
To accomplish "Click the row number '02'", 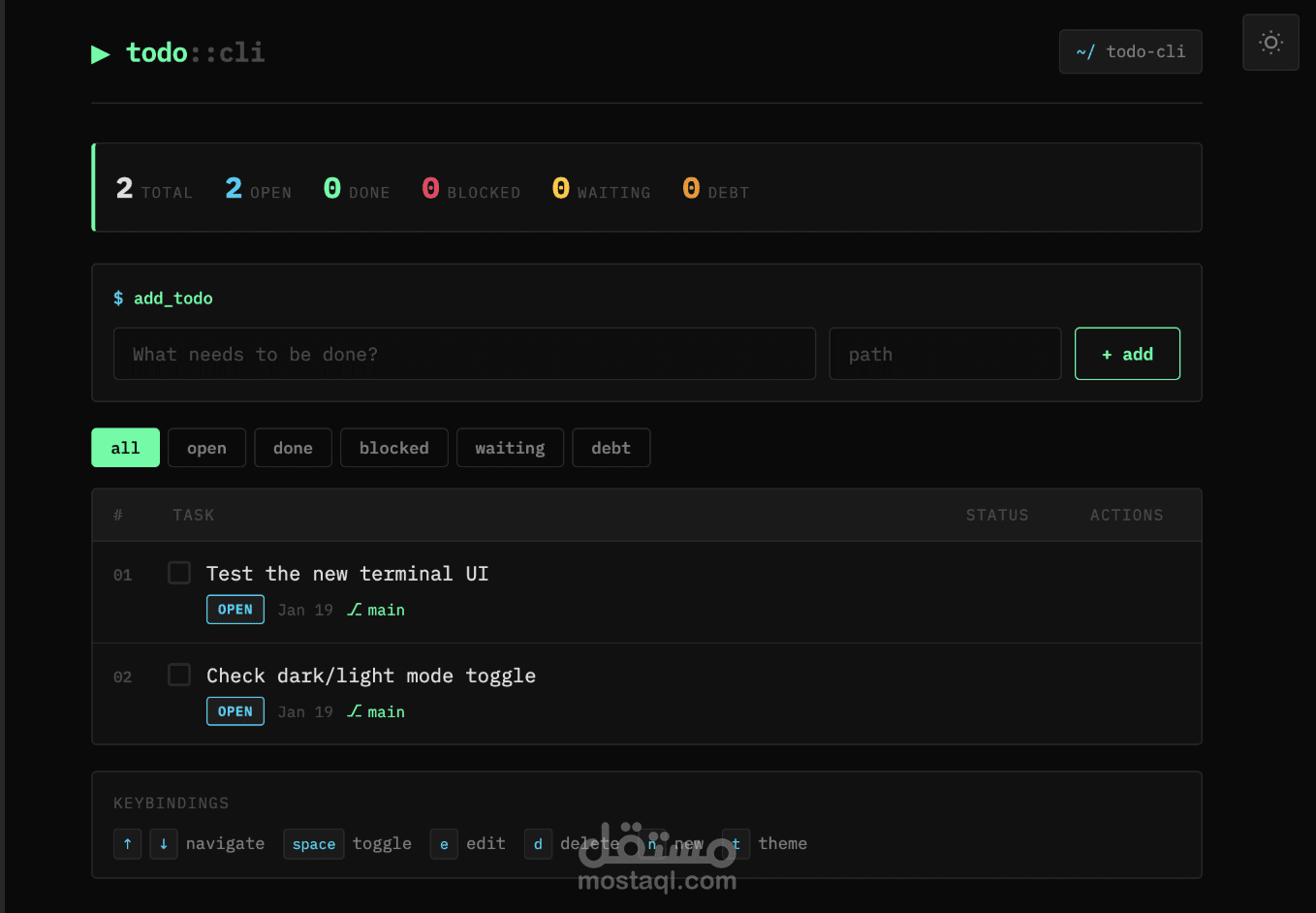I will 122,677.
